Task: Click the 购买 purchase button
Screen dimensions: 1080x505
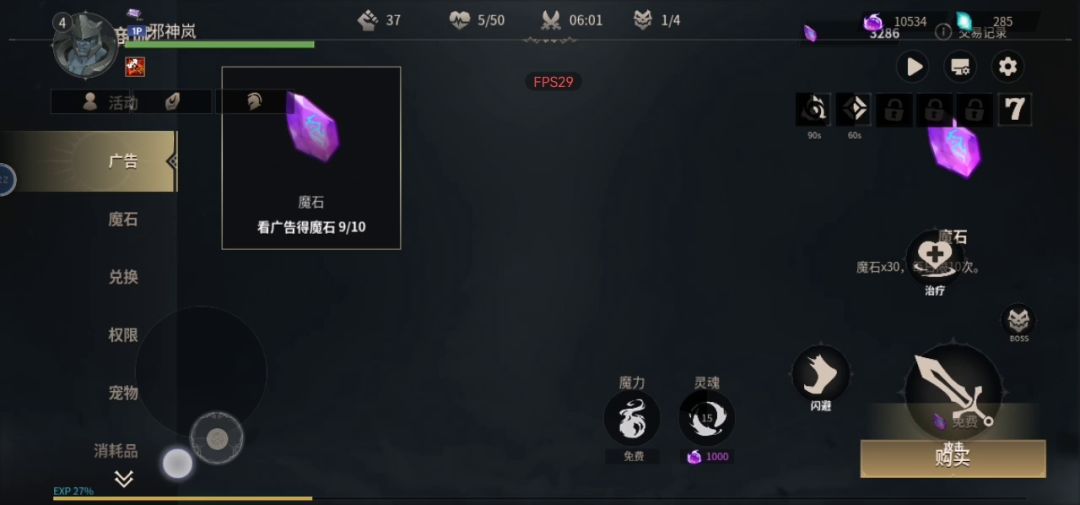Action: tap(953, 458)
